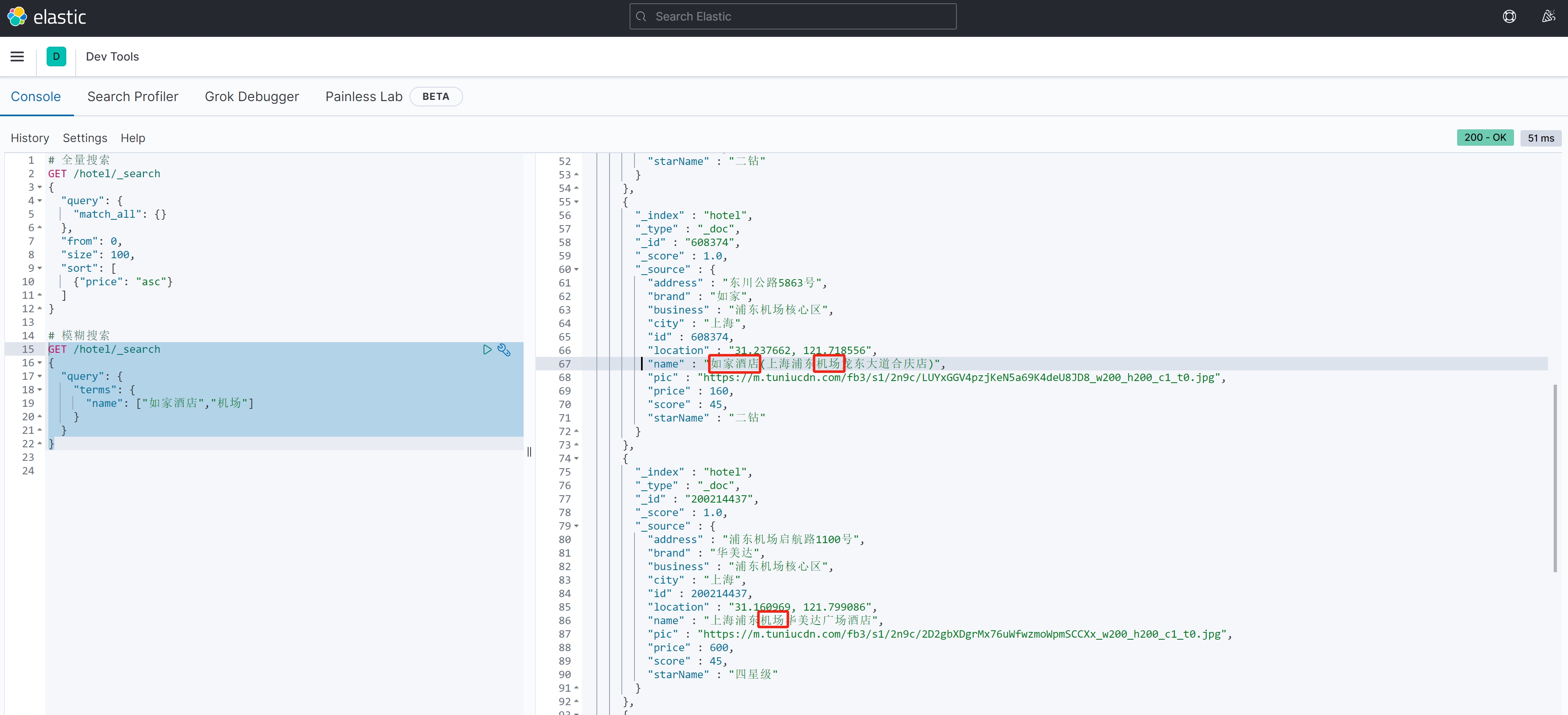Collapse the sort array at line 9
The width and height of the screenshot is (1568, 715).
click(x=40, y=268)
